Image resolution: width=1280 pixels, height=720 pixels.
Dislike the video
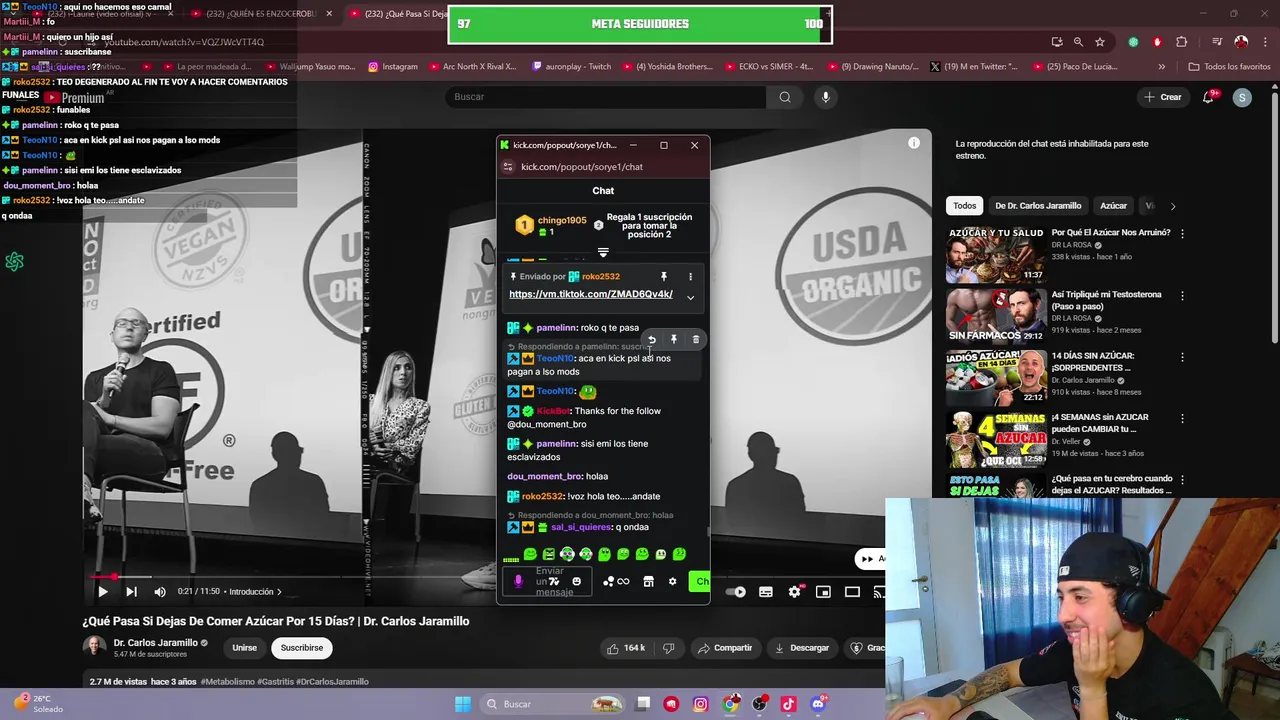click(x=668, y=648)
